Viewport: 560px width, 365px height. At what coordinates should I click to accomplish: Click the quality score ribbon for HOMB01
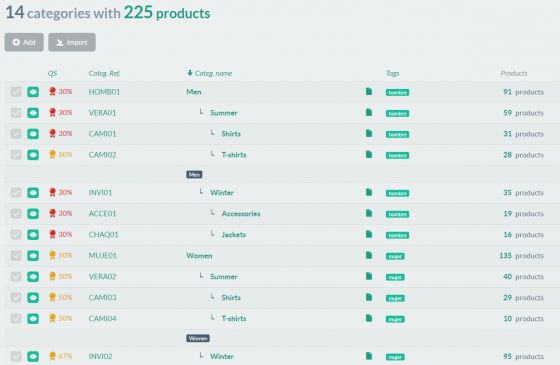tap(52, 91)
